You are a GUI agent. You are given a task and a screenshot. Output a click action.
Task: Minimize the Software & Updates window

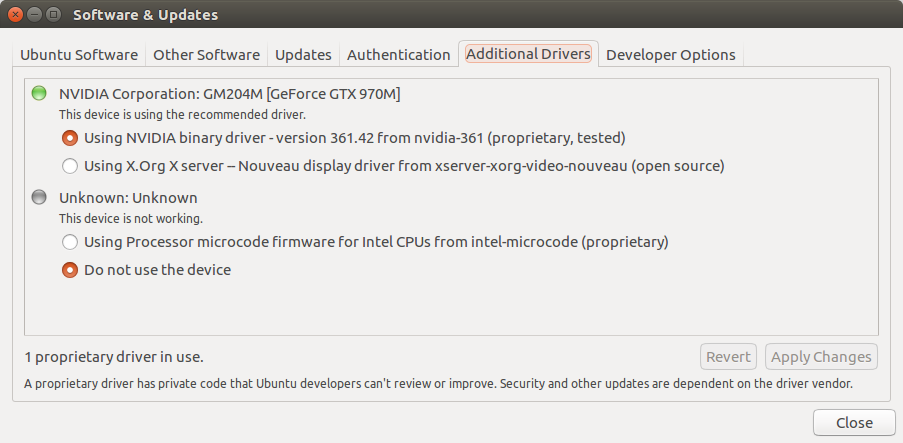click(37, 15)
